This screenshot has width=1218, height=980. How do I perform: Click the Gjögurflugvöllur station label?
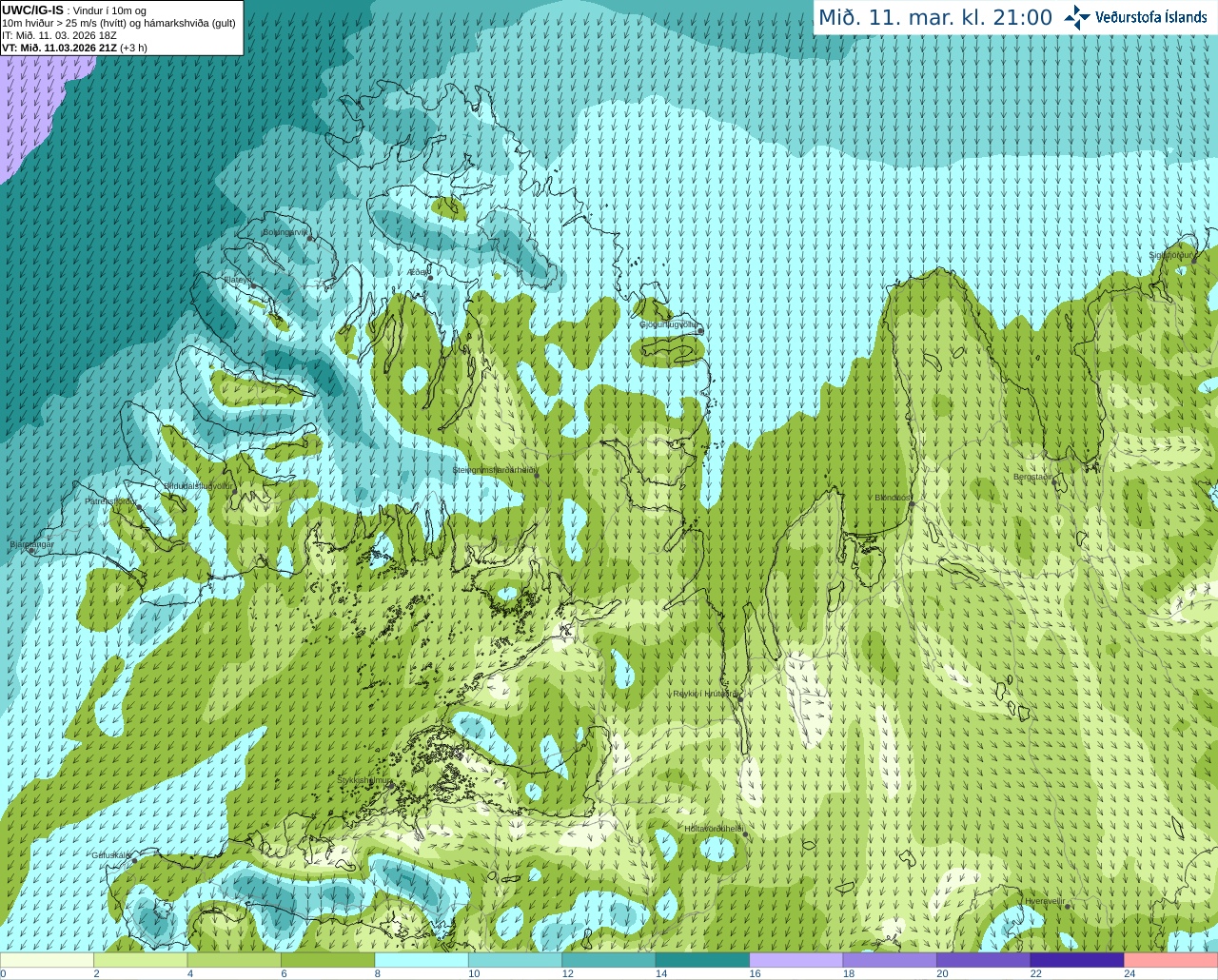click(x=670, y=324)
